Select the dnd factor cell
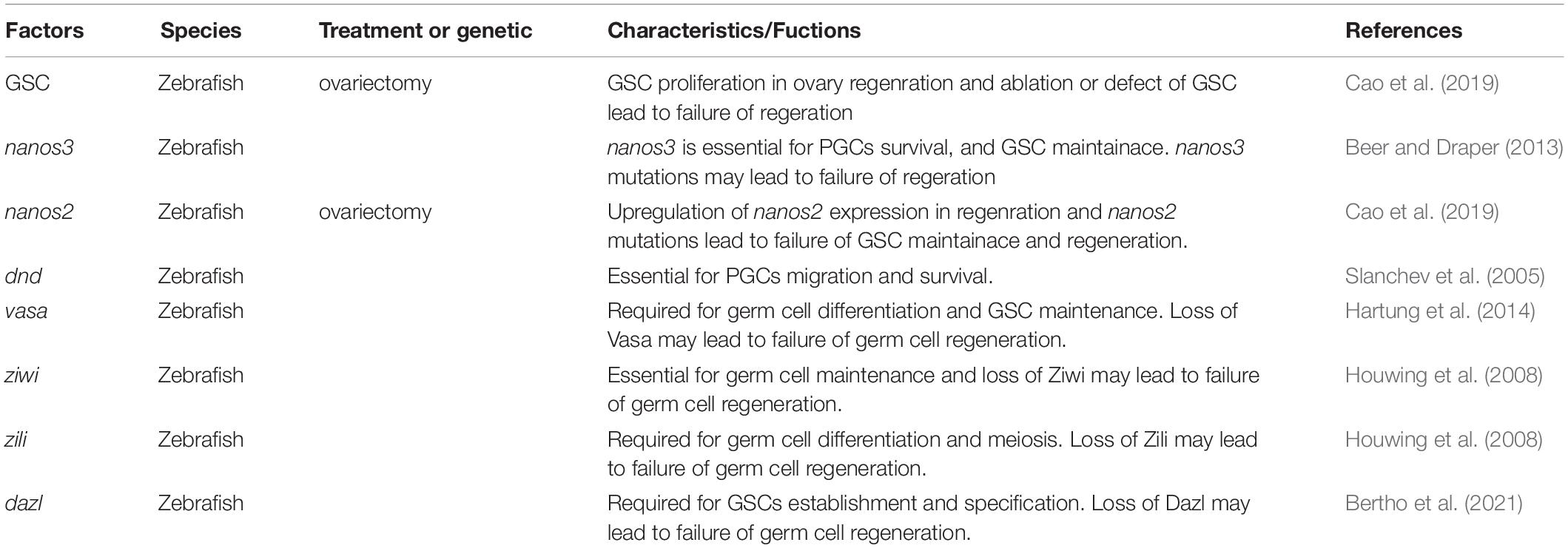The width and height of the screenshot is (1568, 548). click(x=23, y=276)
